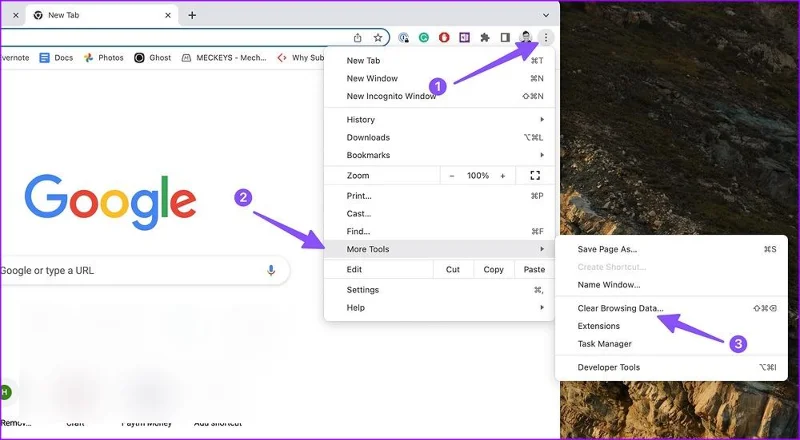Click the fullscreen icon in Zoom row
800x440 pixels.
(x=535, y=176)
